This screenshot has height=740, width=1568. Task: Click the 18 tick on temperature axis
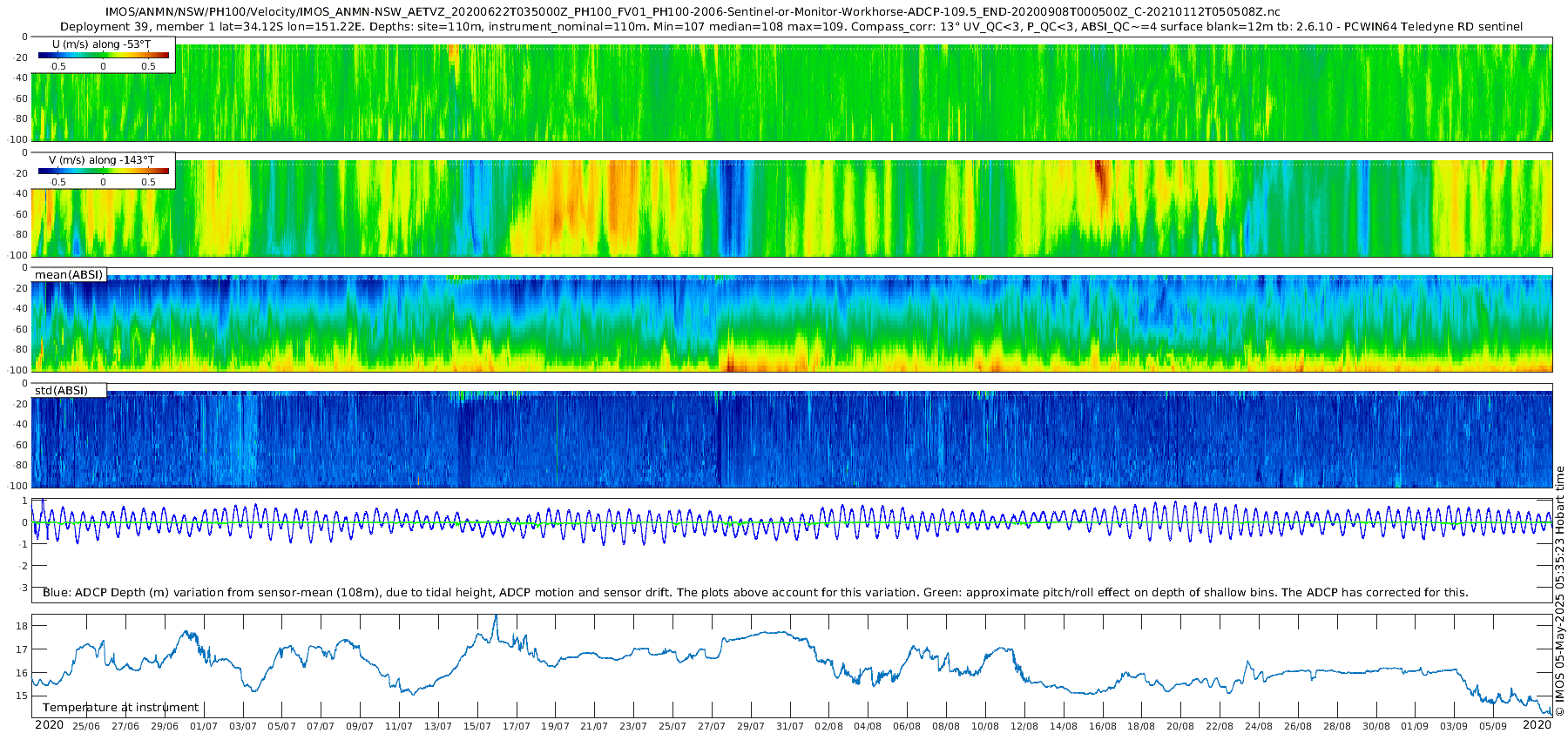23,626
